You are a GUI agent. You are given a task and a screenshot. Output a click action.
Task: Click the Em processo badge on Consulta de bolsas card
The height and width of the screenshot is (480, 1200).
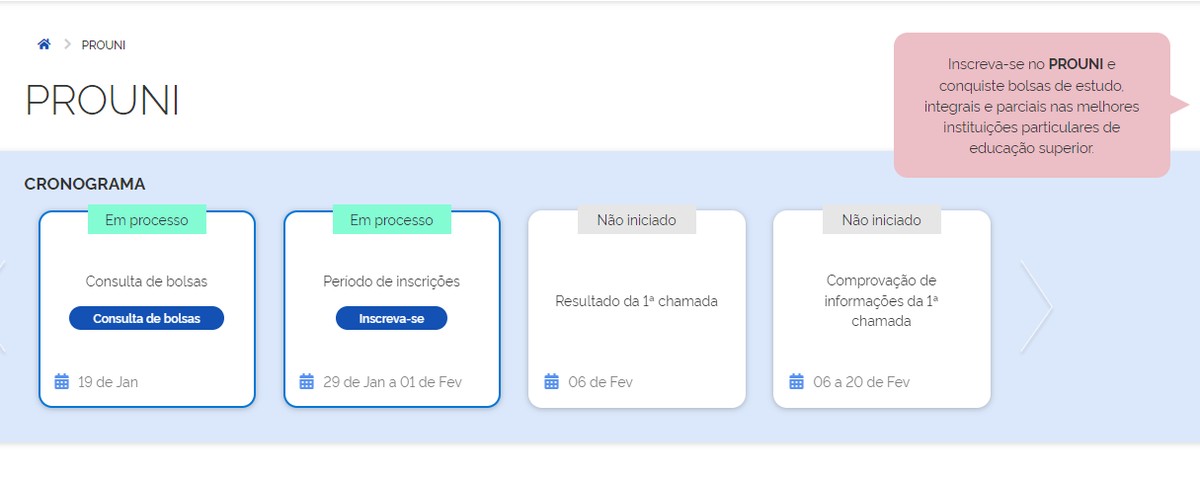pos(147,220)
